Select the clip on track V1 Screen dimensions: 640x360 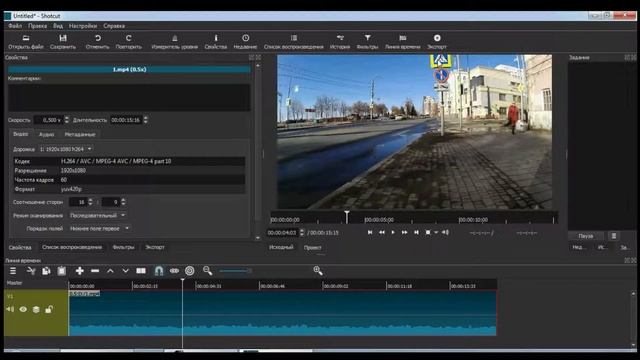[x=282, y=313]
